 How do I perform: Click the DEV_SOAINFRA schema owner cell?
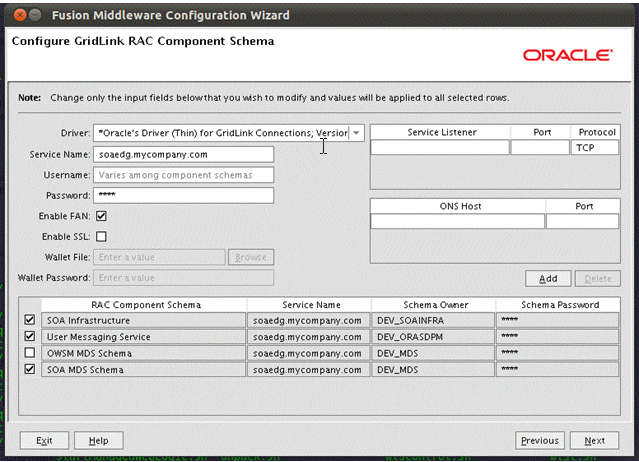pyautogui.click(x=433, y=320)
